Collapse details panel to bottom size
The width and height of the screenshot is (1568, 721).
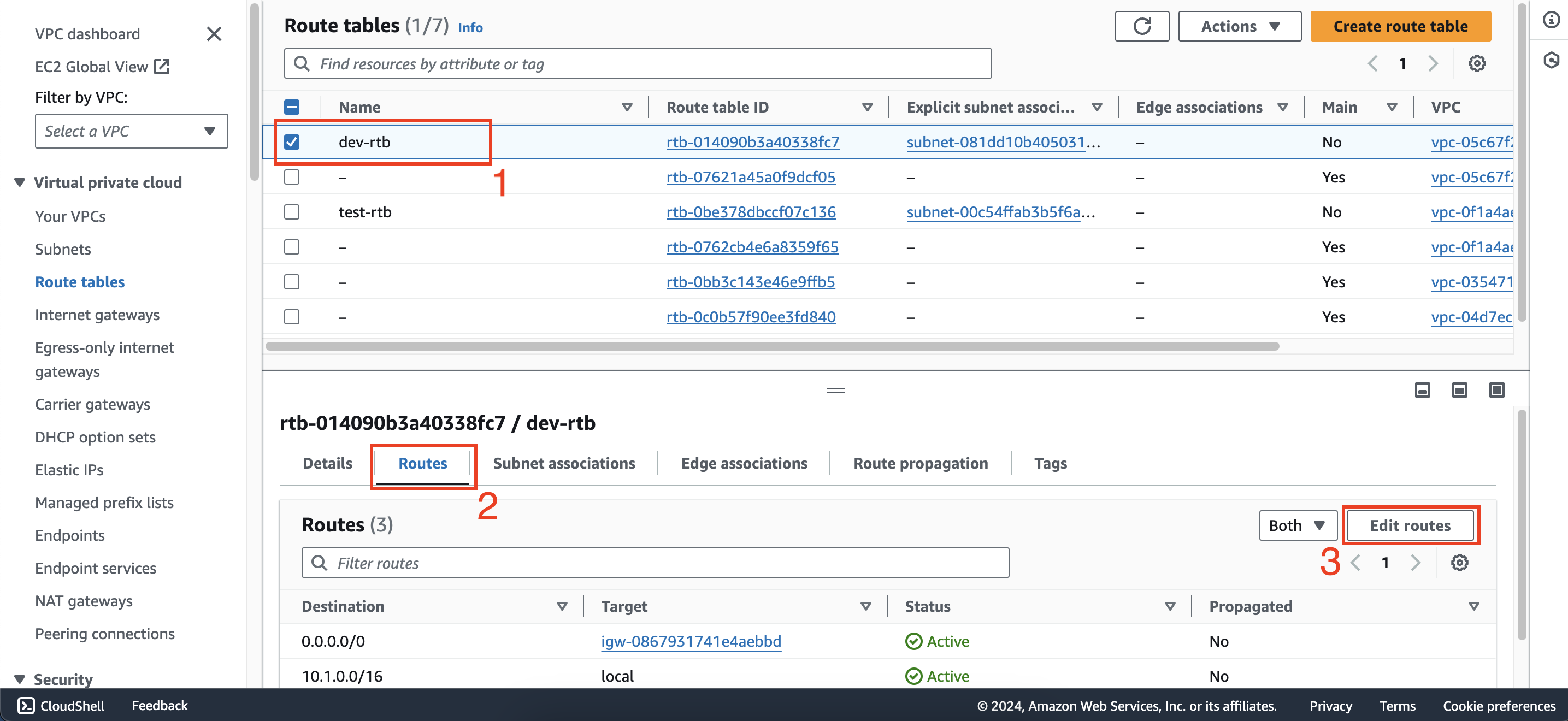coord(1423,390)
